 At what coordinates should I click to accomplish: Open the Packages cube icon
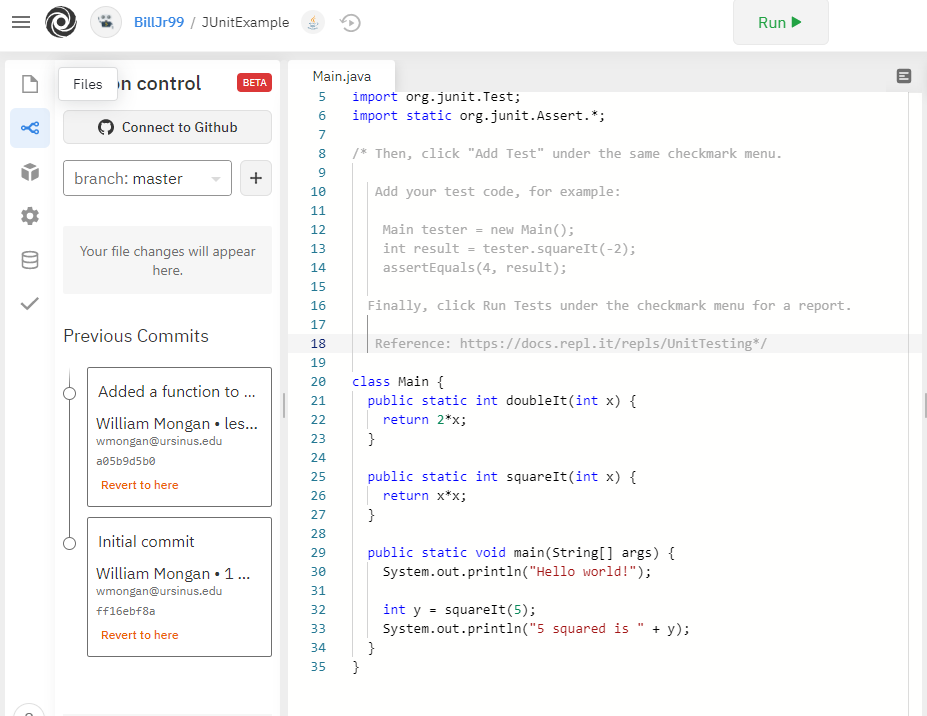tap(30, 172)
